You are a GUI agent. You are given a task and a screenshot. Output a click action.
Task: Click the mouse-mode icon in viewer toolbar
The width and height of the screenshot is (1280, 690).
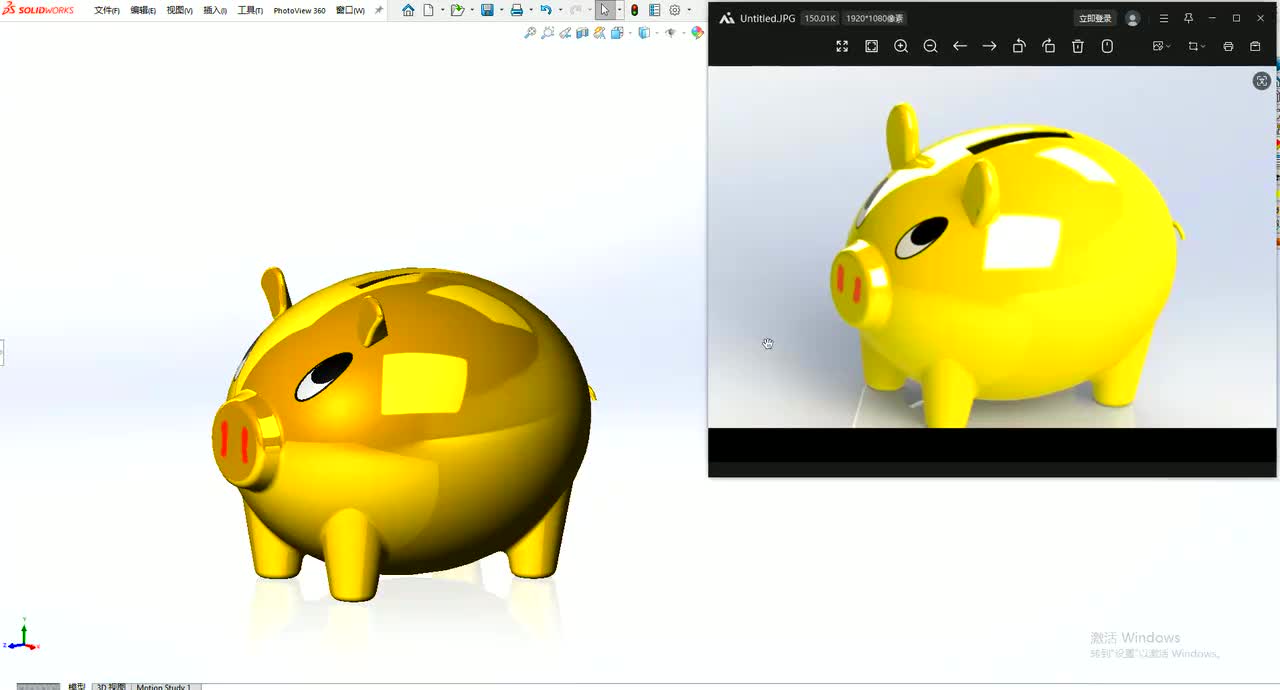click(x=1107, y=46)
